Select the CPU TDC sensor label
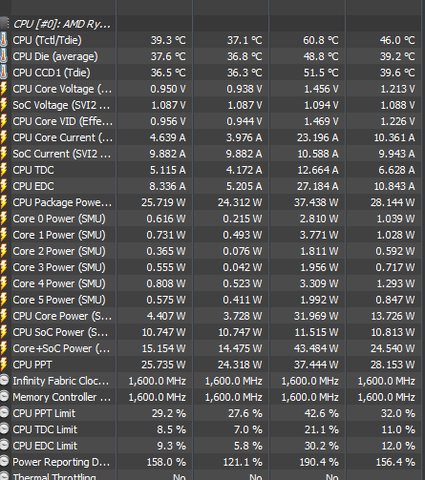This screenshot has width=425, height=480. pos(33,170)
